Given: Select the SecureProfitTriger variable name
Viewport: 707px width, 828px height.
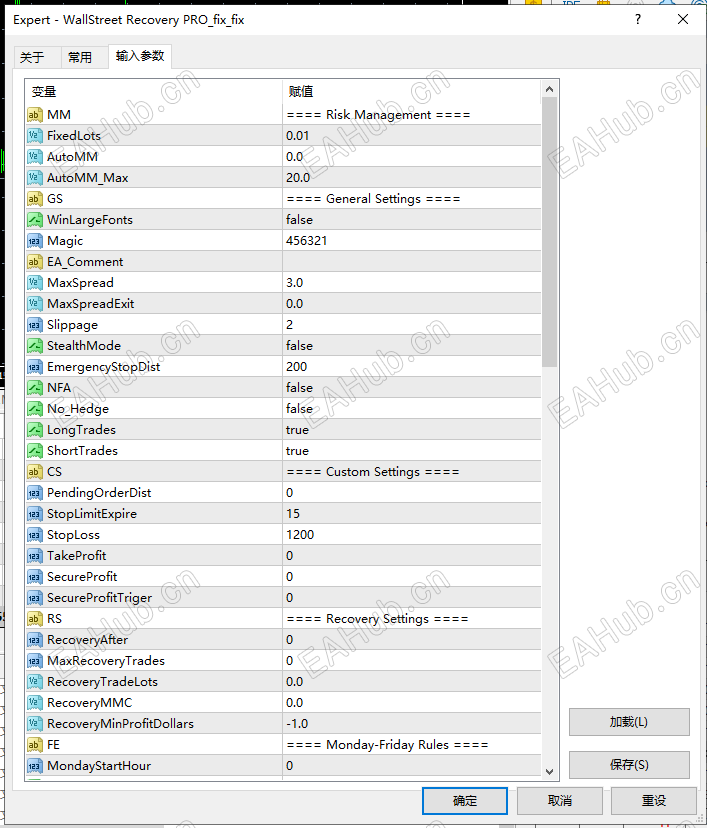Looking at the screenshot, I should [x=99, y=598].
